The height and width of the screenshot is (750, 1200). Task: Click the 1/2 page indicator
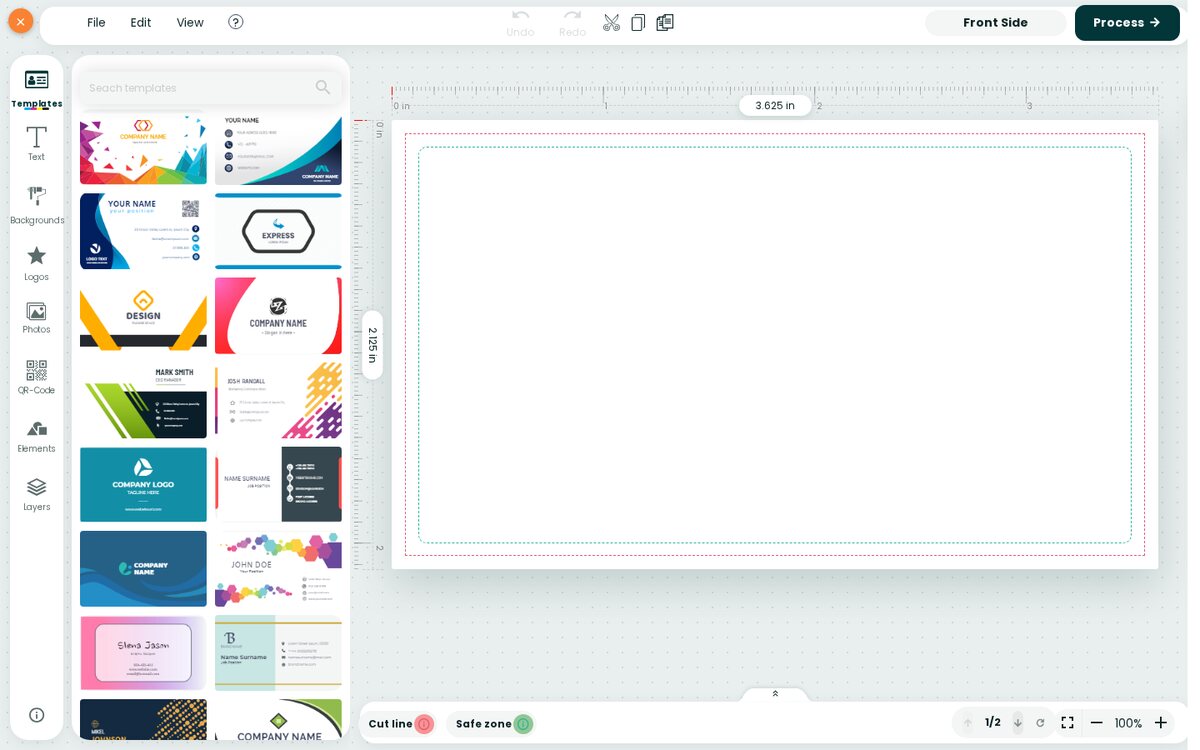pos(993,723)
